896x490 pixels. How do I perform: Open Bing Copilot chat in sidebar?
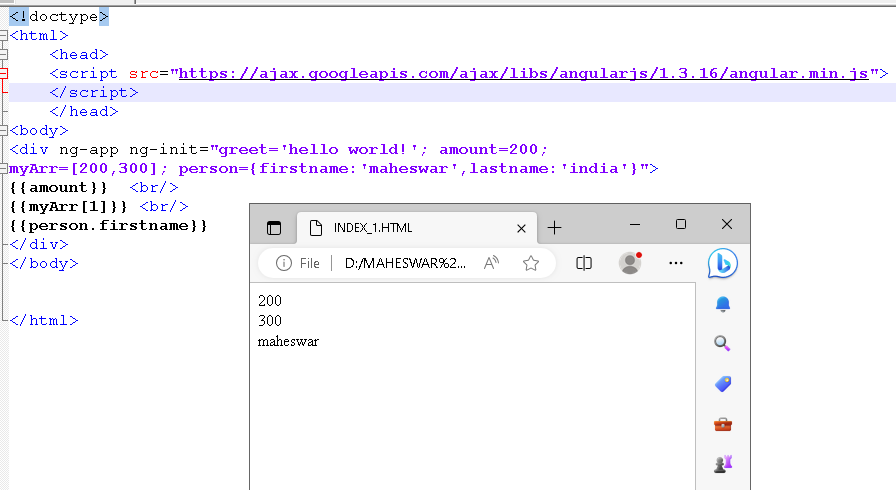pos(722,263)
